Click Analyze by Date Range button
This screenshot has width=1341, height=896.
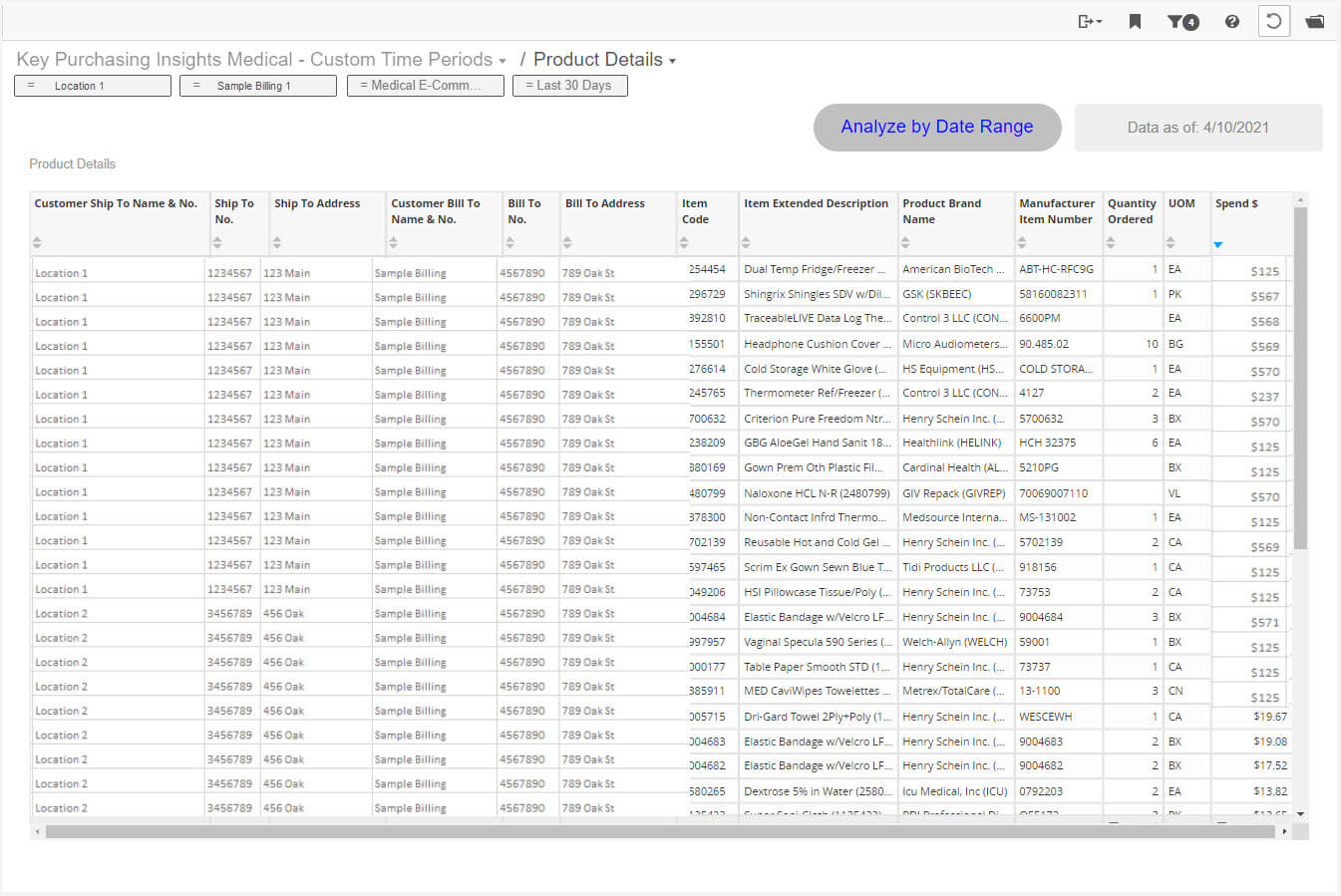(936, 127)
